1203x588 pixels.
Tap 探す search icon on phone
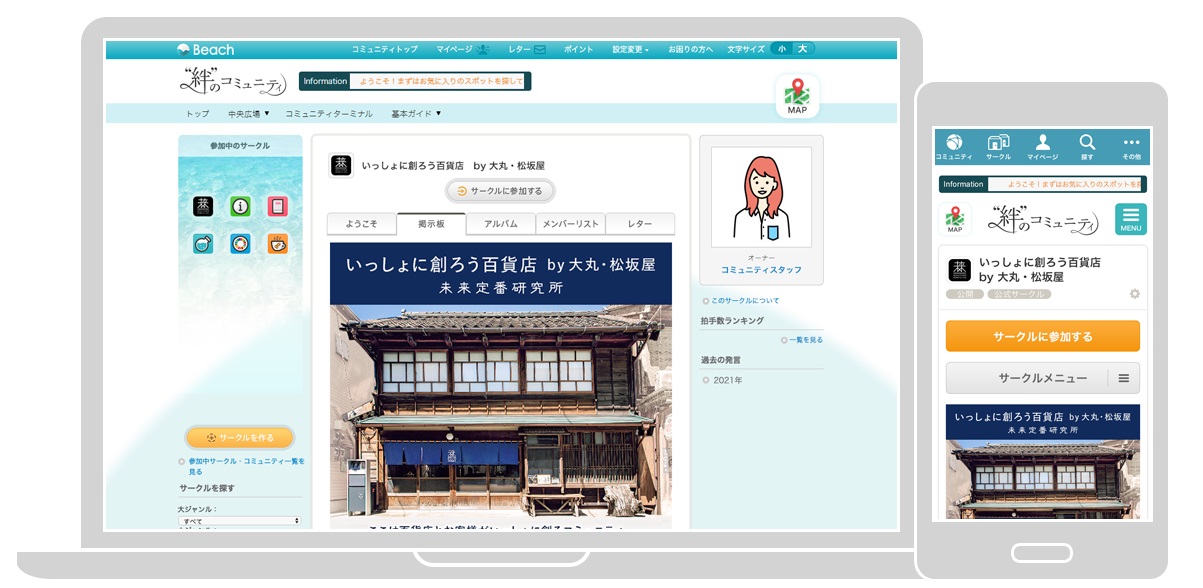pyautogui.click(x=1087, y=146)
